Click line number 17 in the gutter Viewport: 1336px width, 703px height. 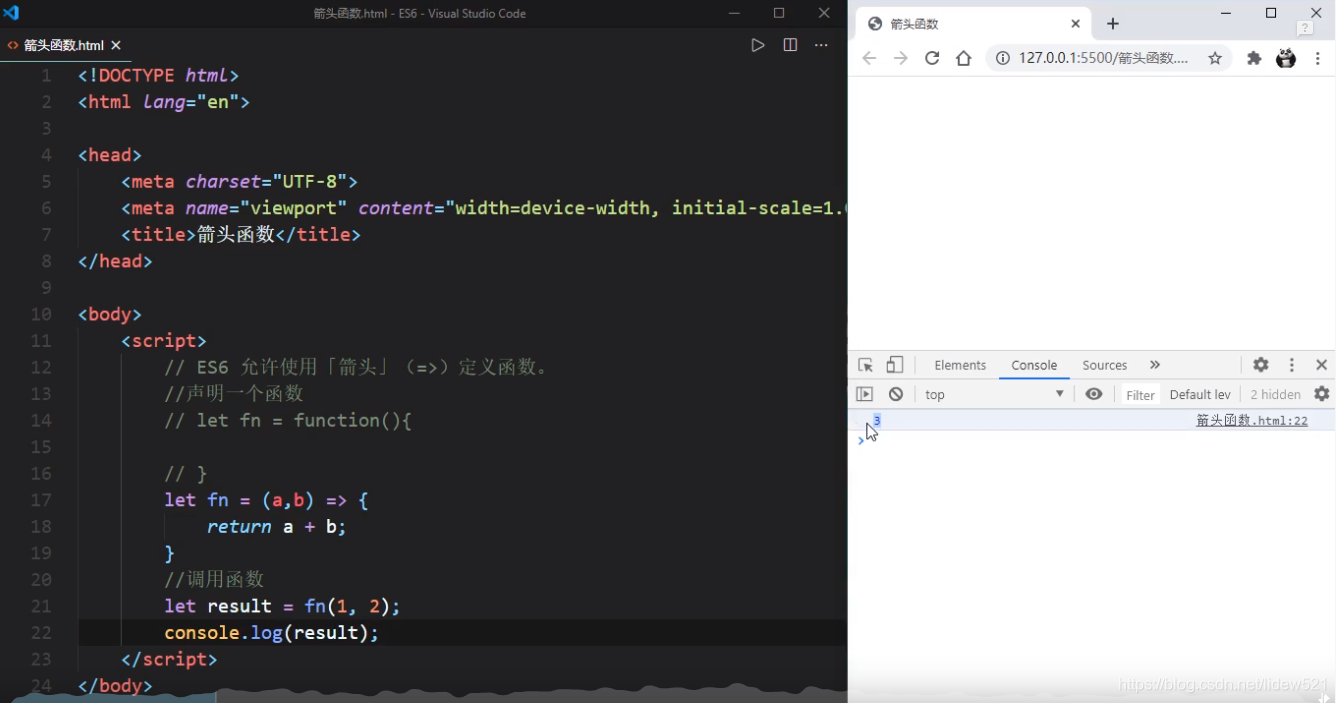click(41, 500)
